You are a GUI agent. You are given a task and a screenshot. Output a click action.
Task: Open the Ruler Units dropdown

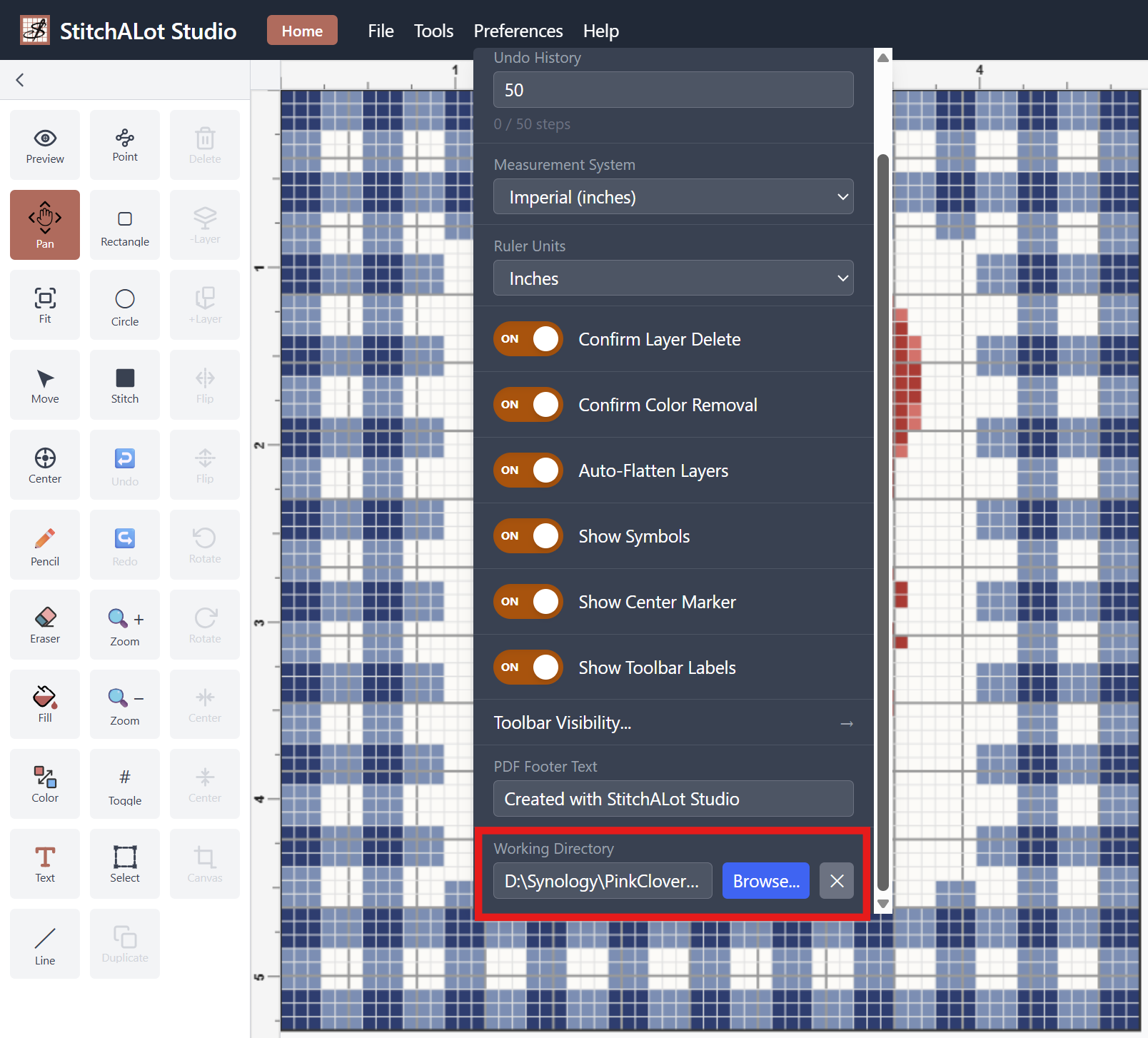coord(673,278)
